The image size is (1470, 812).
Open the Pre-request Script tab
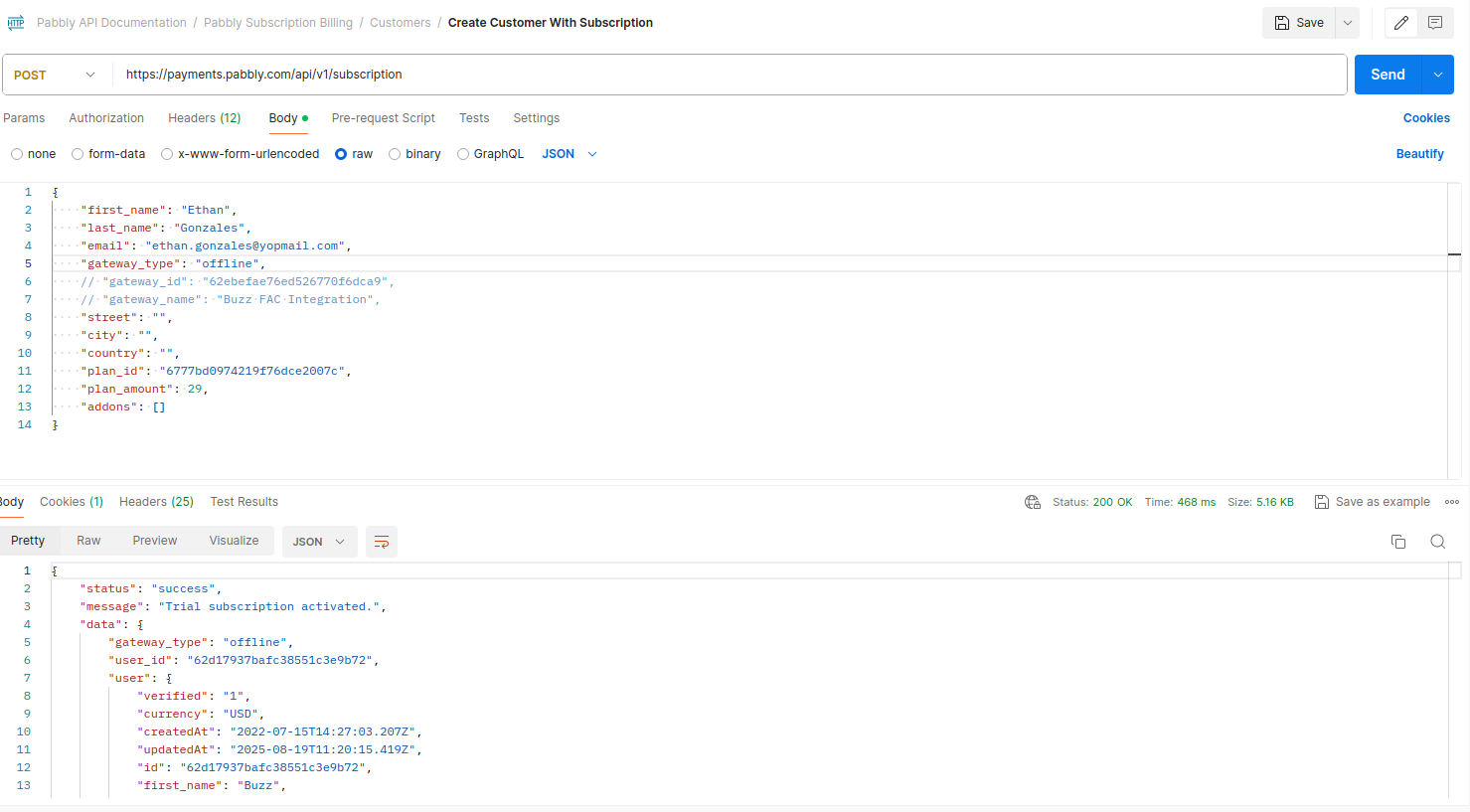(x=384, y=118)
